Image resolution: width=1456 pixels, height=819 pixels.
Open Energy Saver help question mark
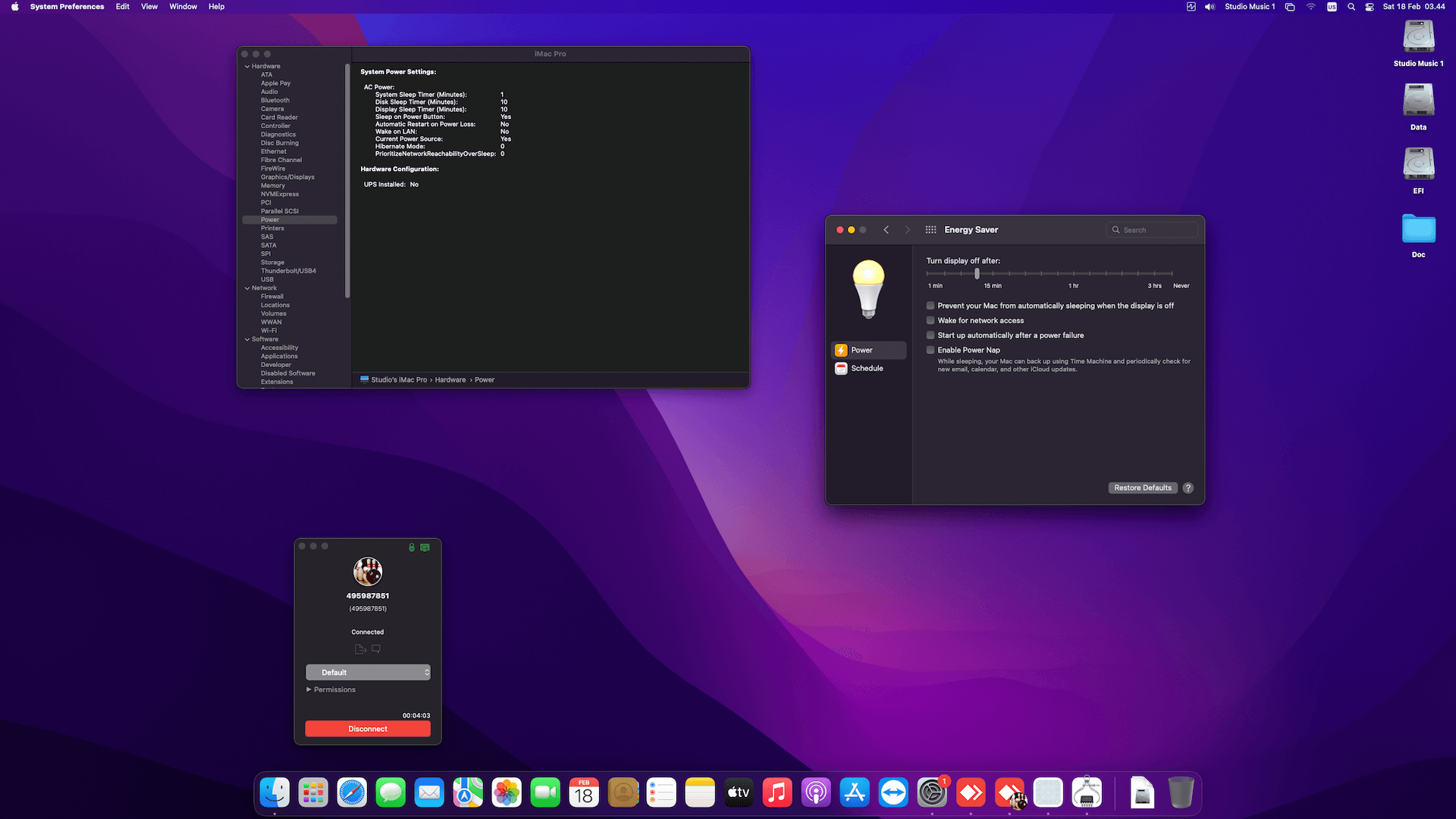point(1188,488)
